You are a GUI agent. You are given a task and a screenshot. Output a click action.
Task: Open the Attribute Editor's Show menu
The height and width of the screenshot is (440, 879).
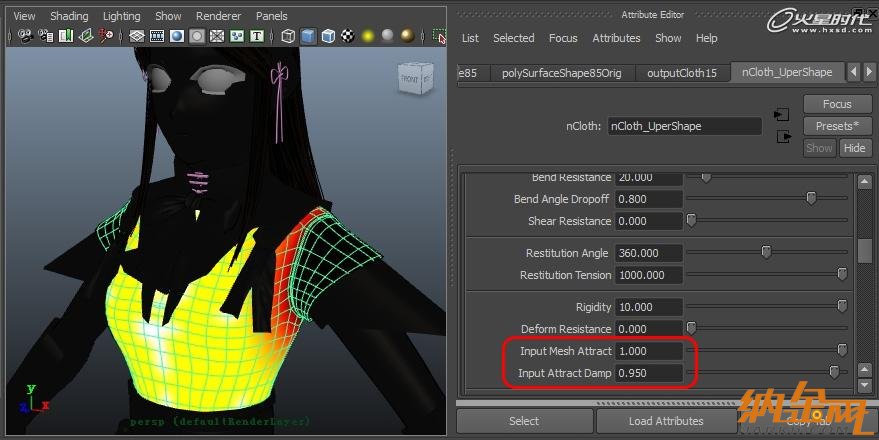pos(668,38)
